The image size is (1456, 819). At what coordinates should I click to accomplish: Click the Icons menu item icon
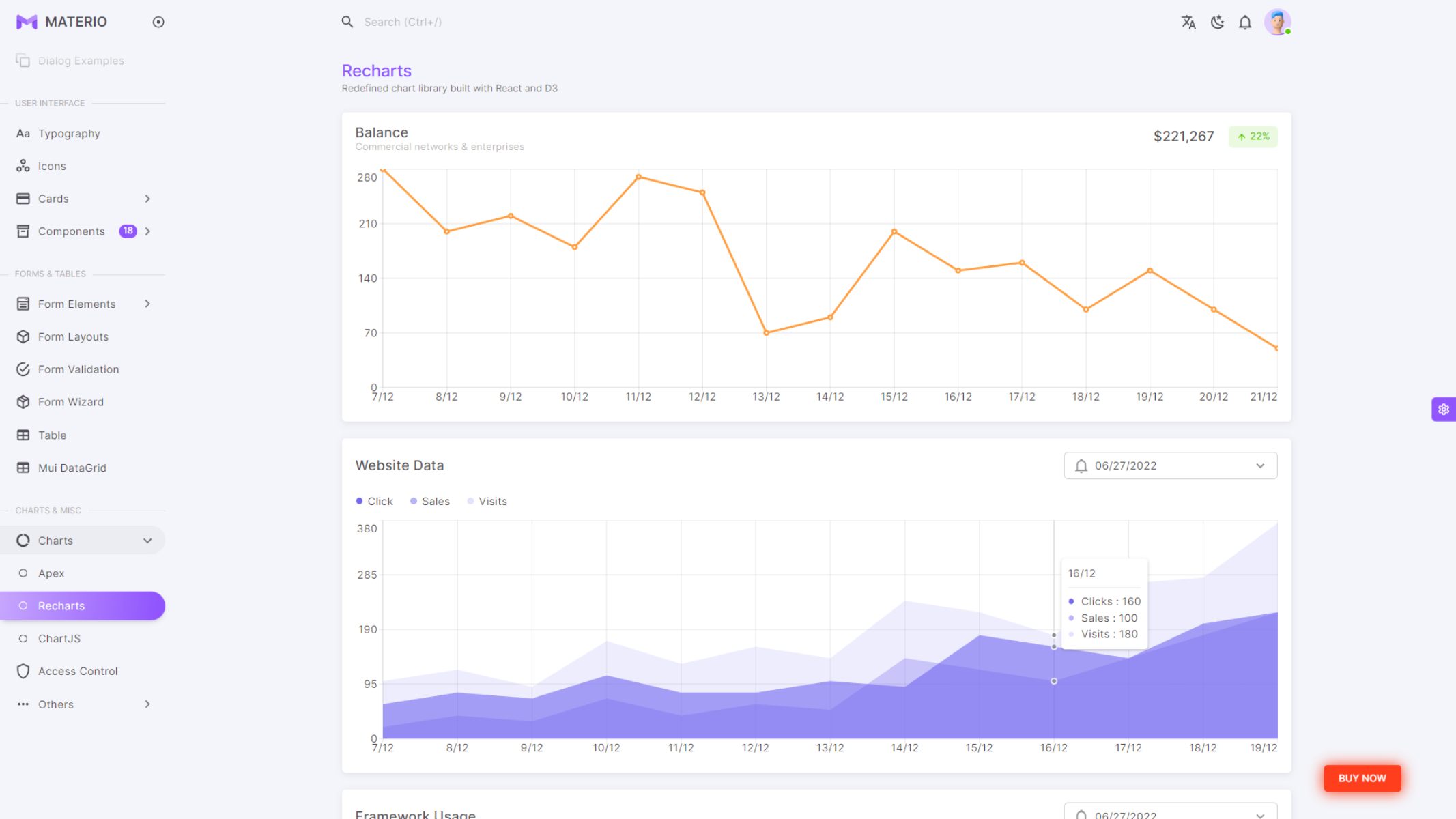pos(23,165)
